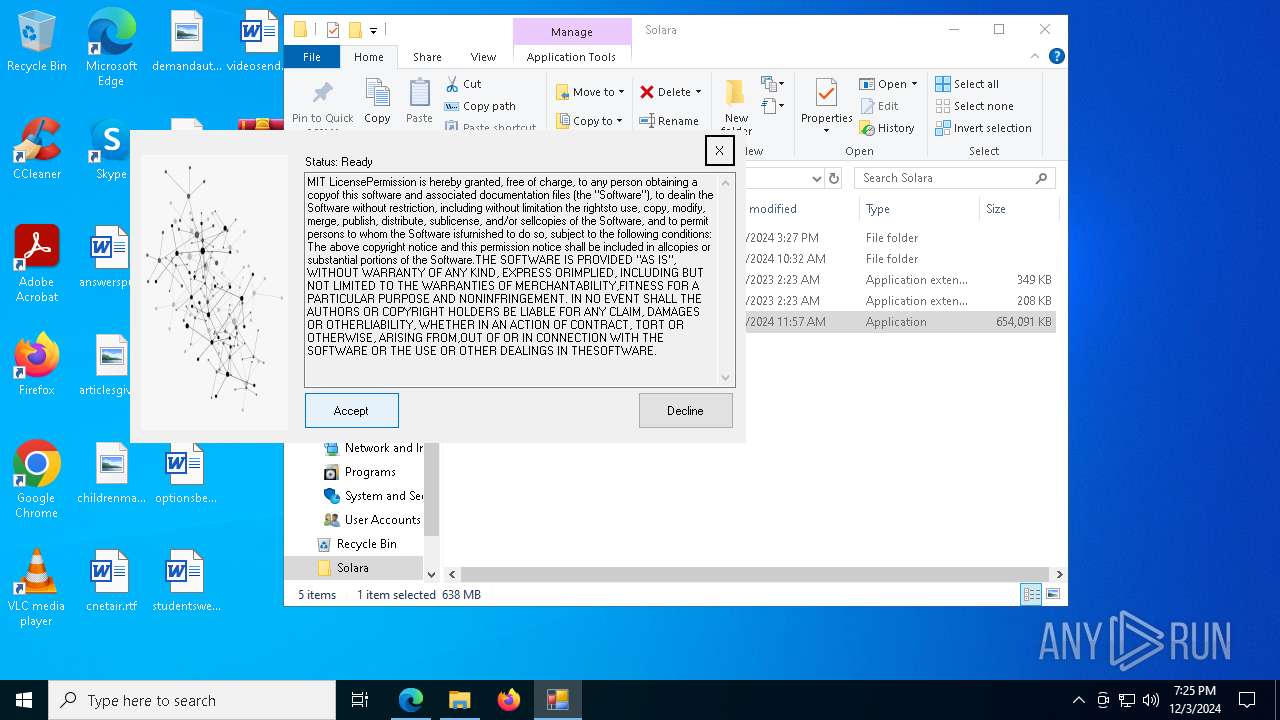Decline the license agreement
The image size is (1280, 720).
point(685,410)
